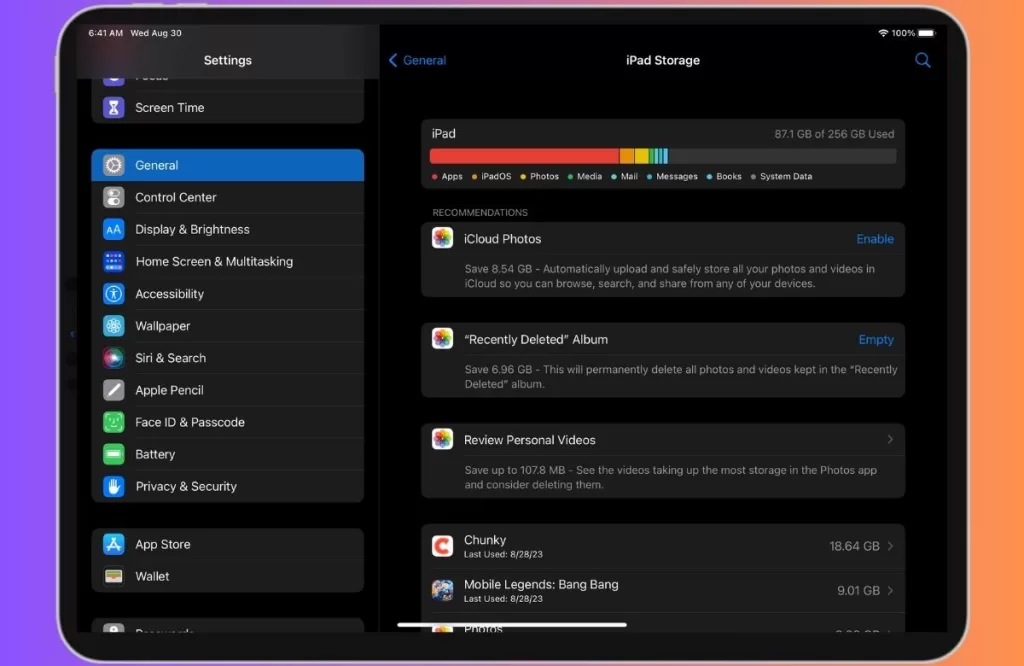The width and height of the screenshot is (1024, 666).
Task: Tap the orange iPadOS storage bar segment
Action: (627, 156)
